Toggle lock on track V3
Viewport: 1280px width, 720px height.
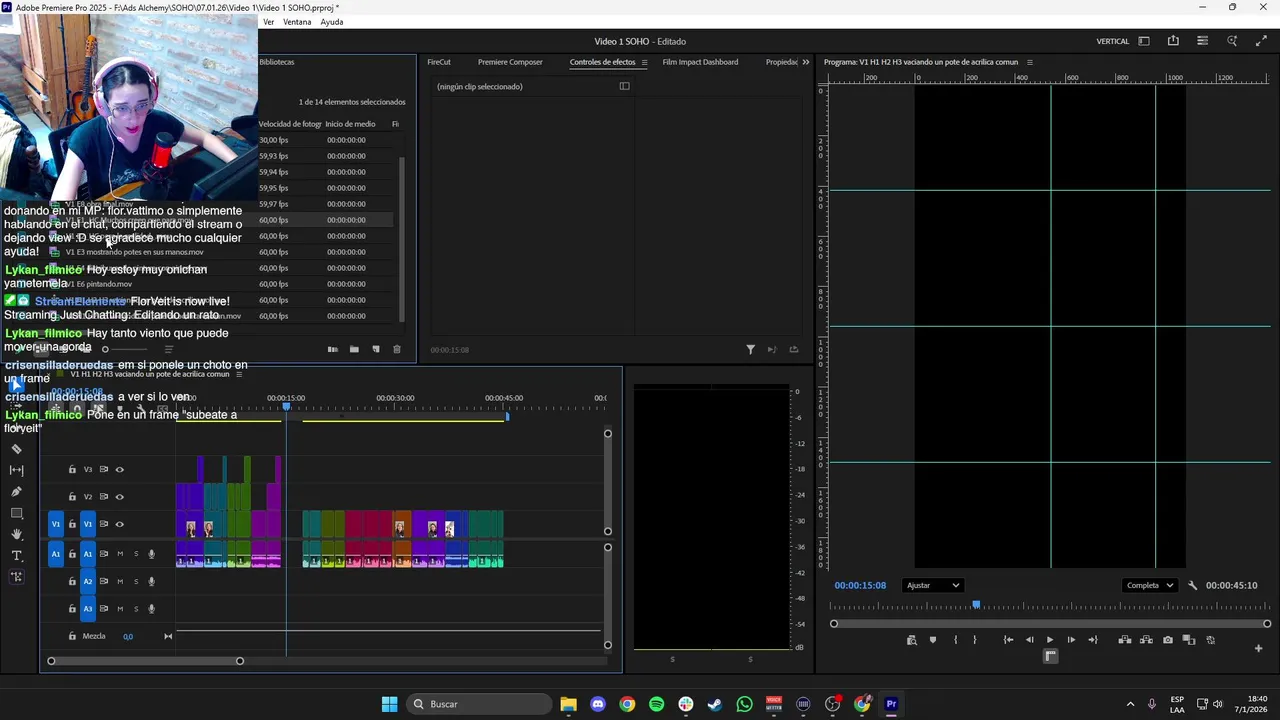coord(72,469)
